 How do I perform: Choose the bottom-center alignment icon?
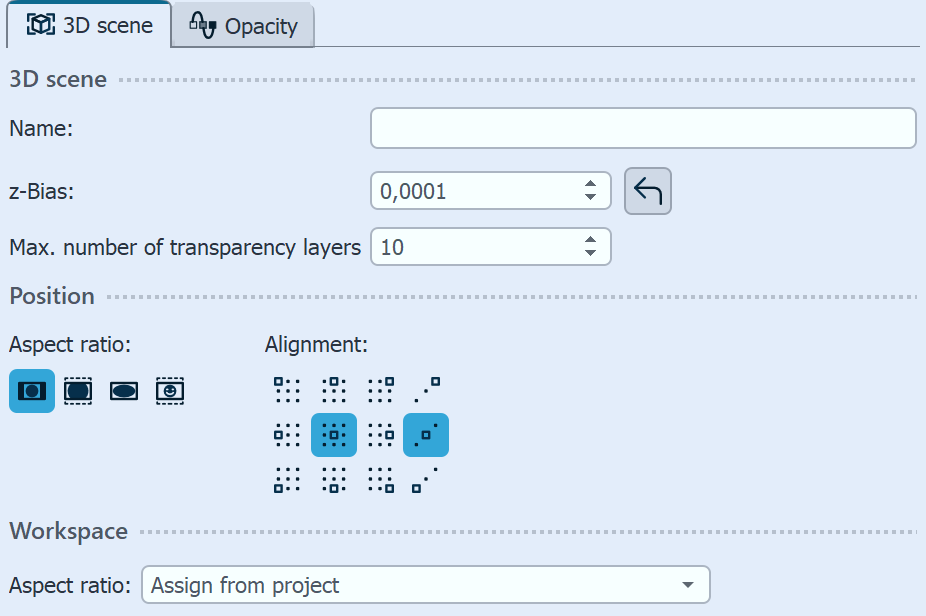(x=333, y=481)
